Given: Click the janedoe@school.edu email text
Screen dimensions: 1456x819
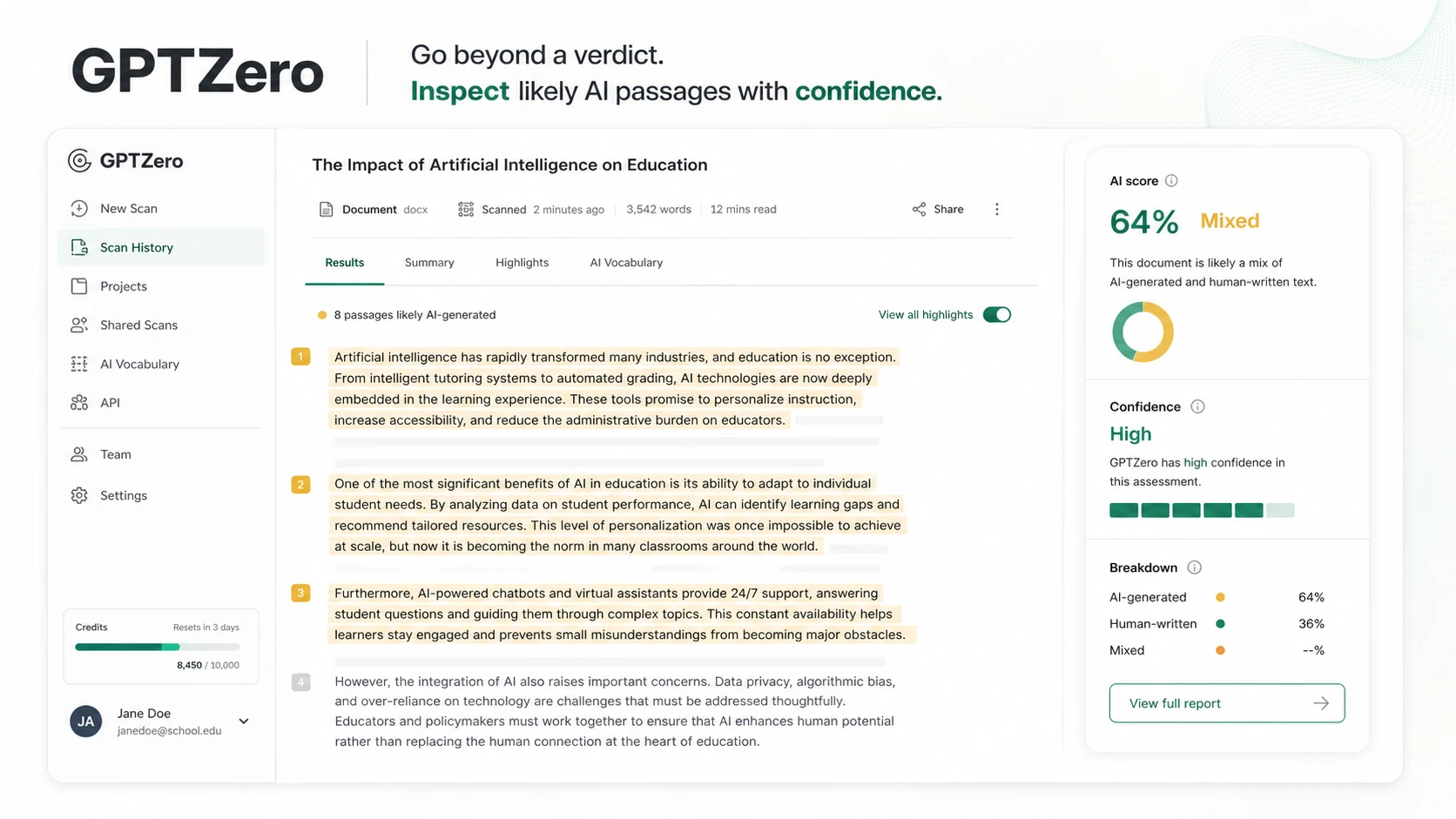Looking at the screenshot, I should click(x=169, y=730).
